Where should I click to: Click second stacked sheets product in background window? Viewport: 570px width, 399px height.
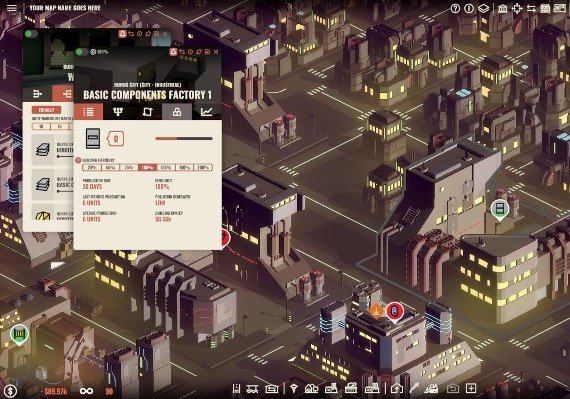click(x=43, y=184)
